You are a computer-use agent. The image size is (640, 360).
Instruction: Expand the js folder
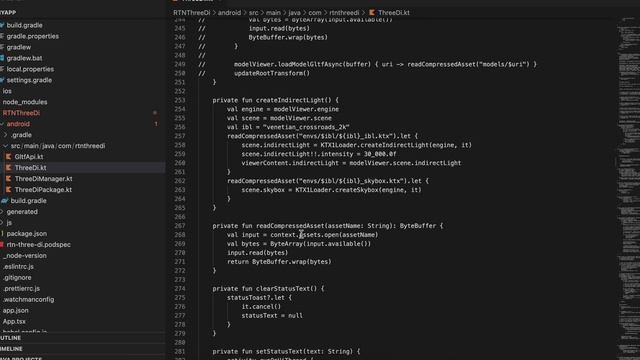coord(9,223)
